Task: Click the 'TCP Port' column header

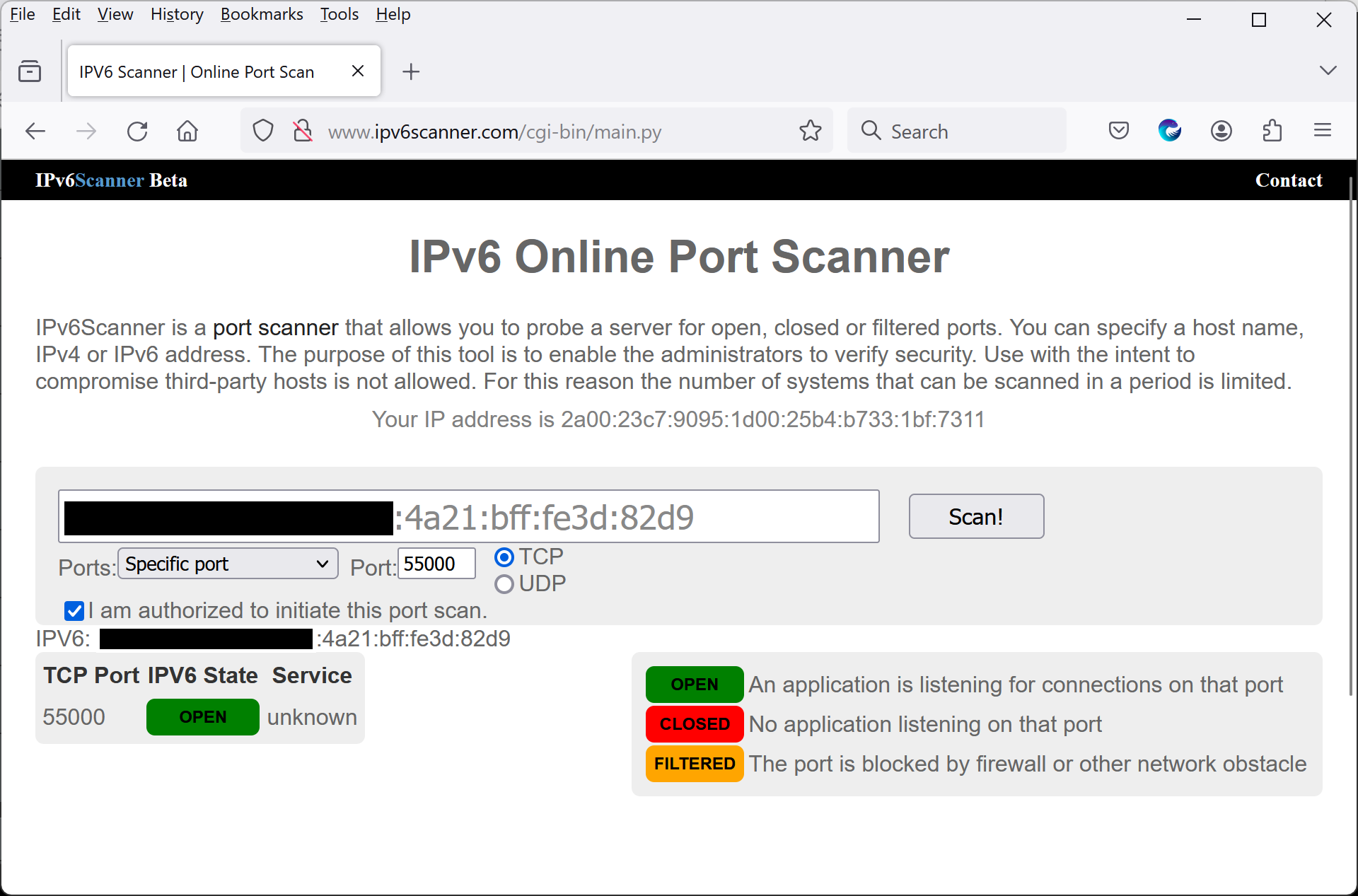Action: tap(91, 675)
